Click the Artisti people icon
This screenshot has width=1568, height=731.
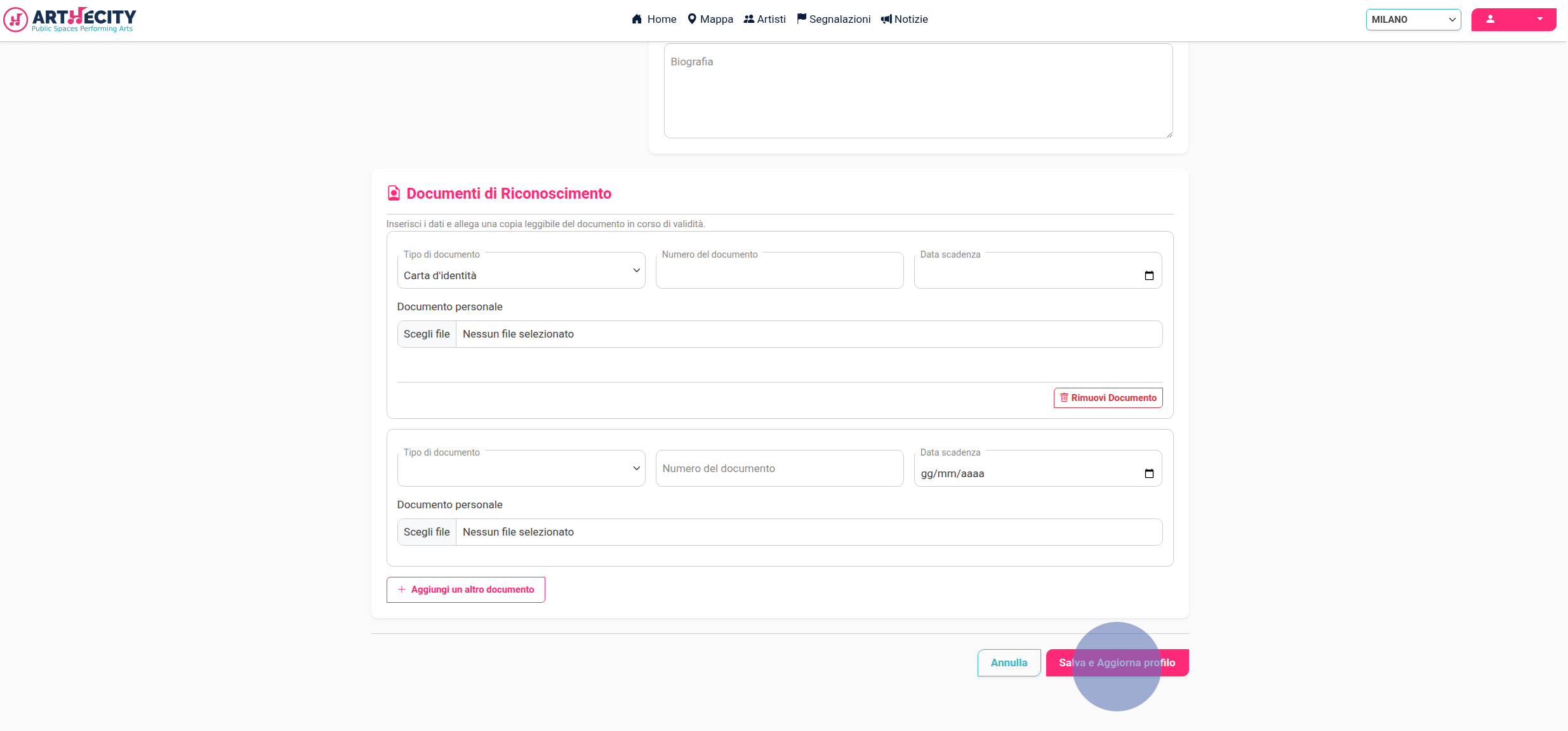(749, 19)
